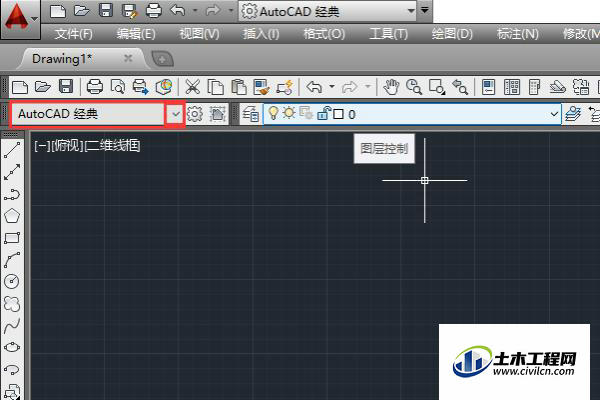Open the 插入(I) menu
Screen dimensions: 600x400
click(x=261, y=34)
